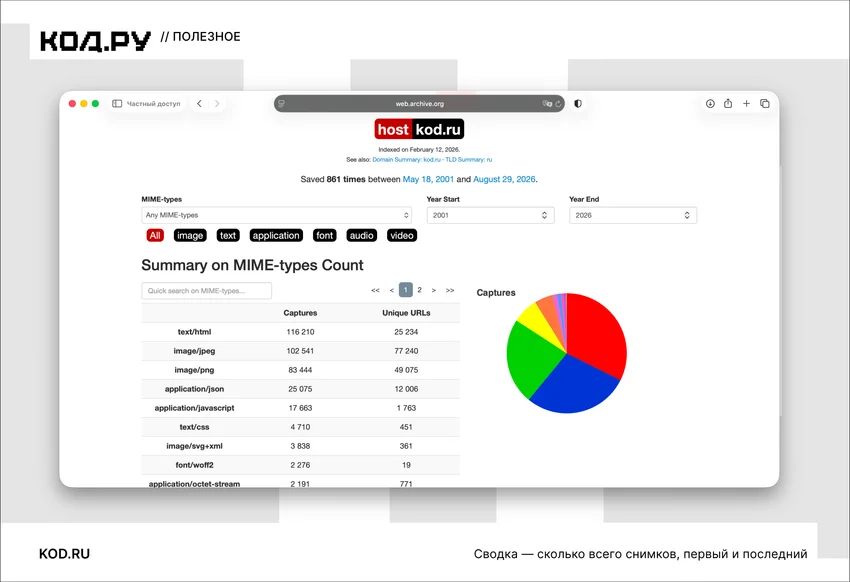Jump to first page with << button
The height and width of the screenshot is (582, 850).
tap(375, 290)
